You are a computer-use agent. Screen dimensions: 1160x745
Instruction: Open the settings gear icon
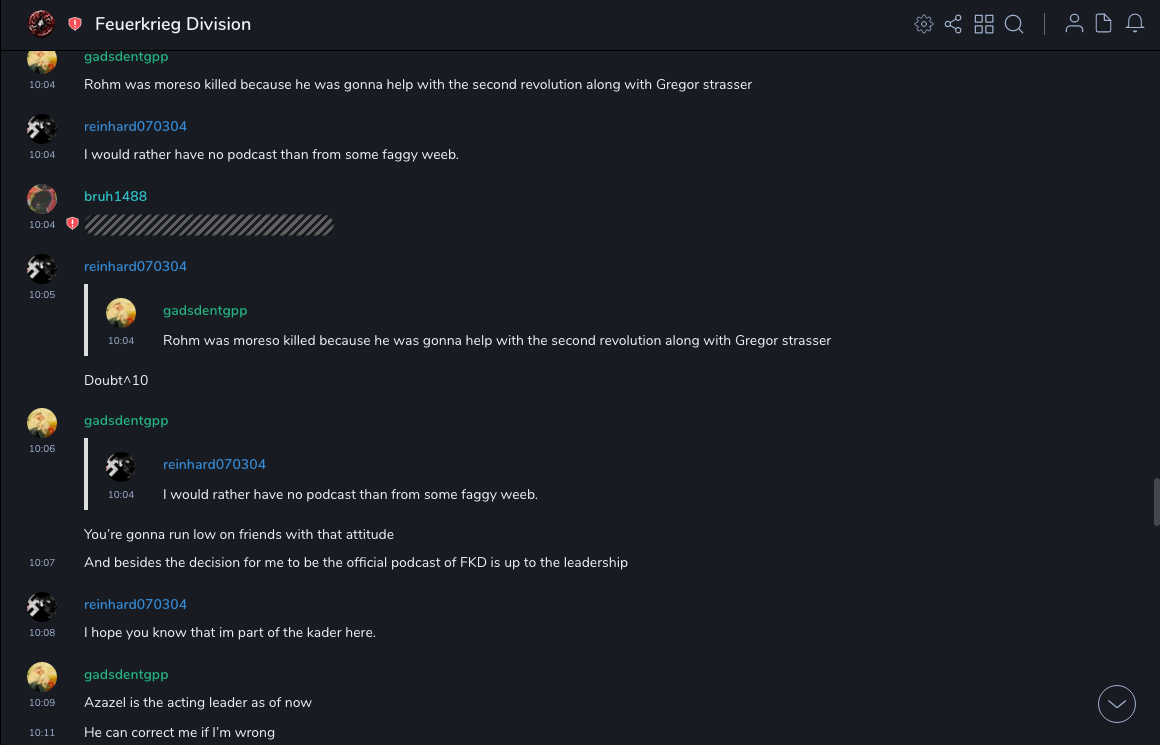pos(924,24)
